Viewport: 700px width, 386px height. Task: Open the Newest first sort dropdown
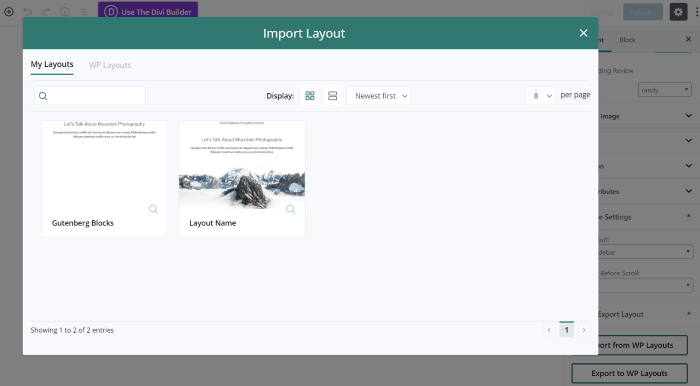click(x=379, y=96)
